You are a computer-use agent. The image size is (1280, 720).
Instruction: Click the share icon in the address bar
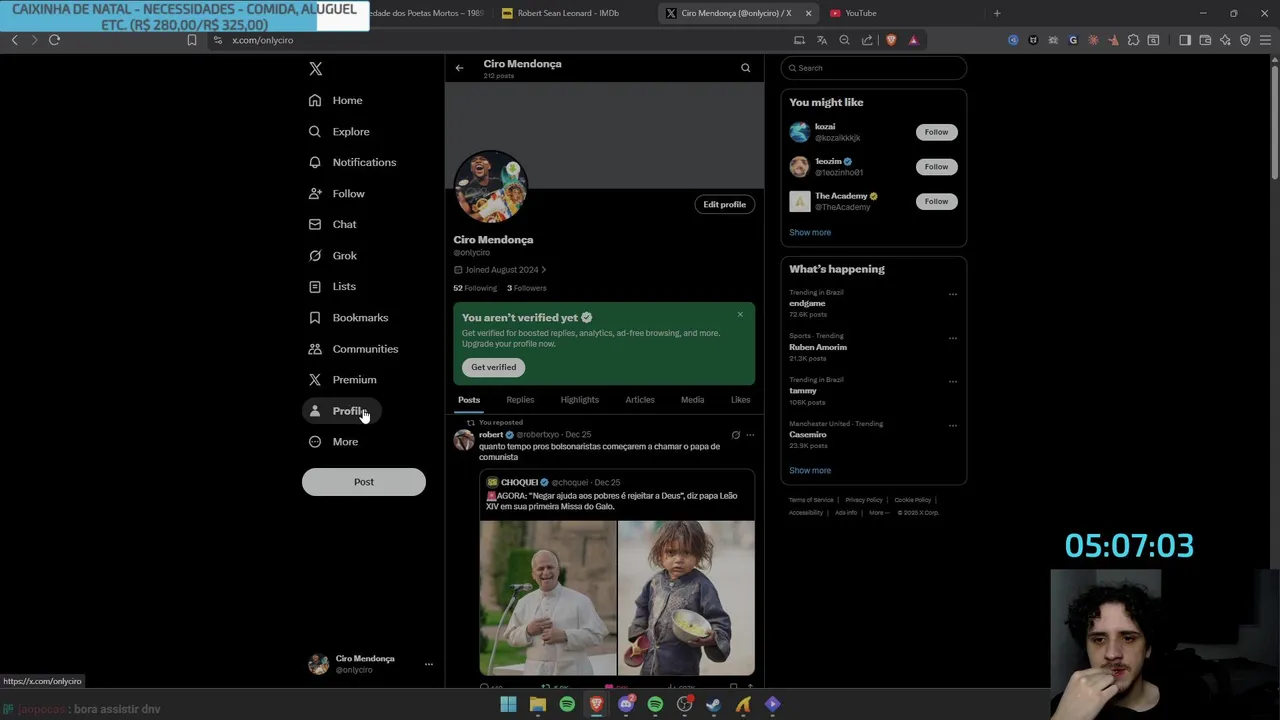click(x=867, y=40)
